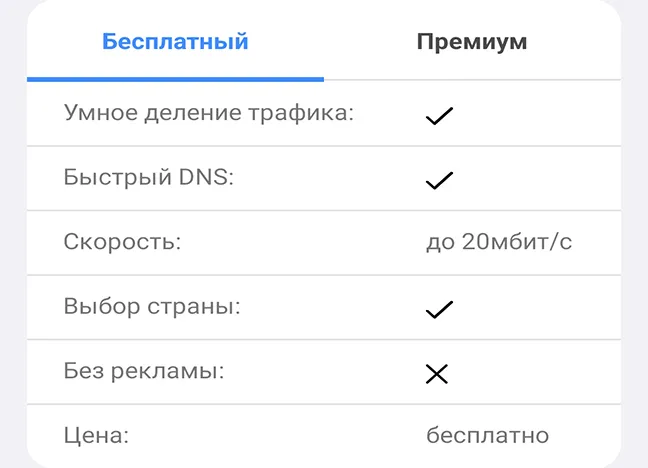Click the Выбор страны label
This screenshot has width=648, height=468.
152,307
